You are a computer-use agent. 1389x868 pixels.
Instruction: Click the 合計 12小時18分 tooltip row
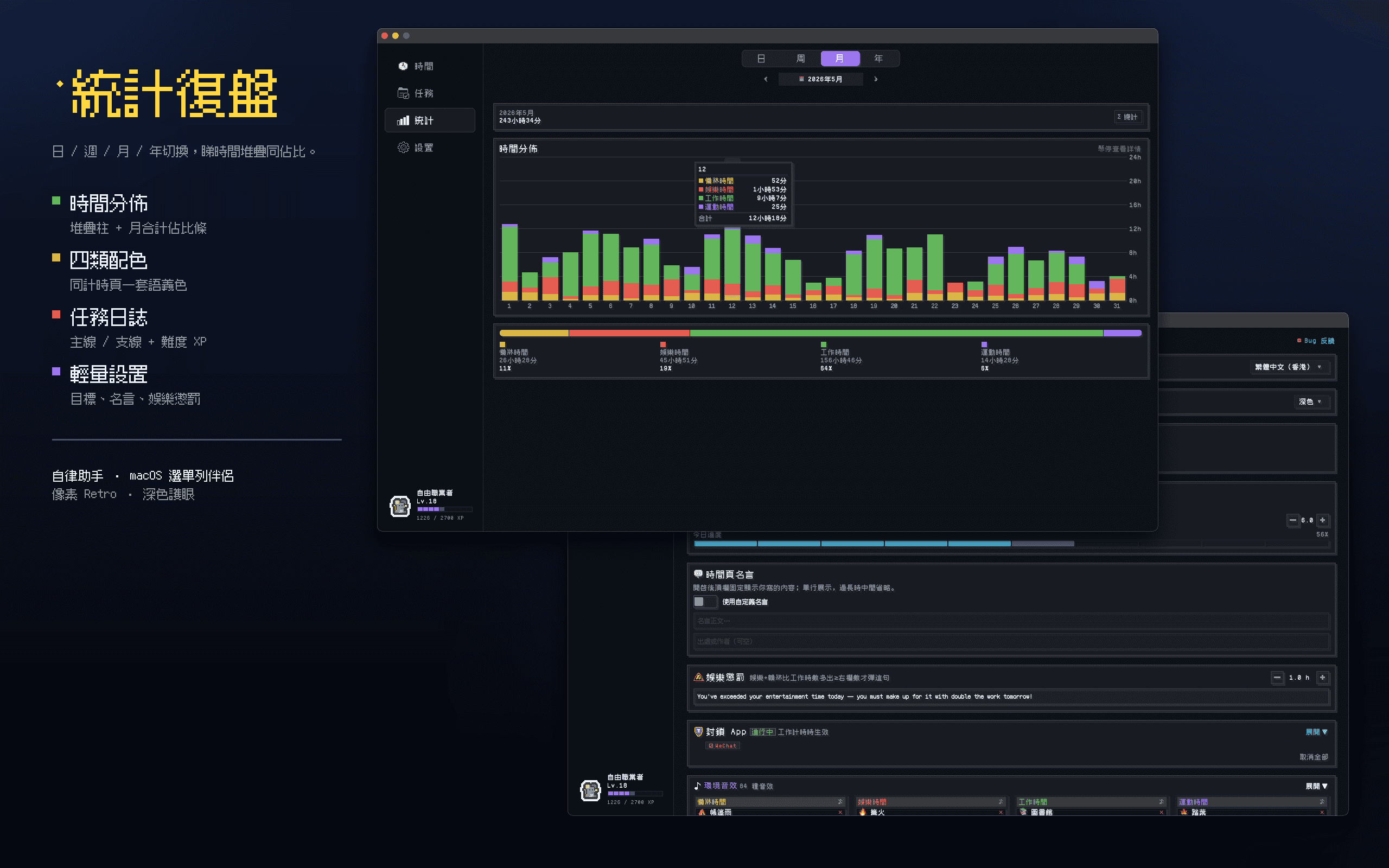(742, 218)
